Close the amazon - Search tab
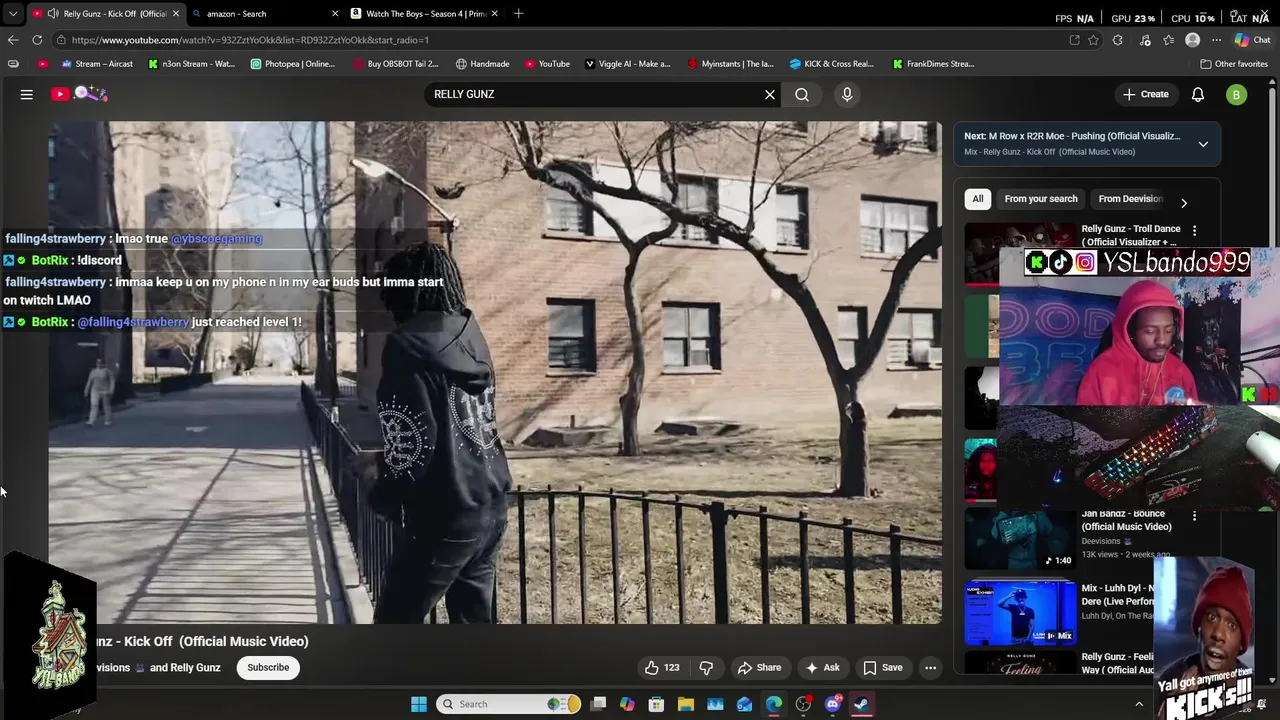Viewport: 1280px width, 720px height. coord(335,14)
